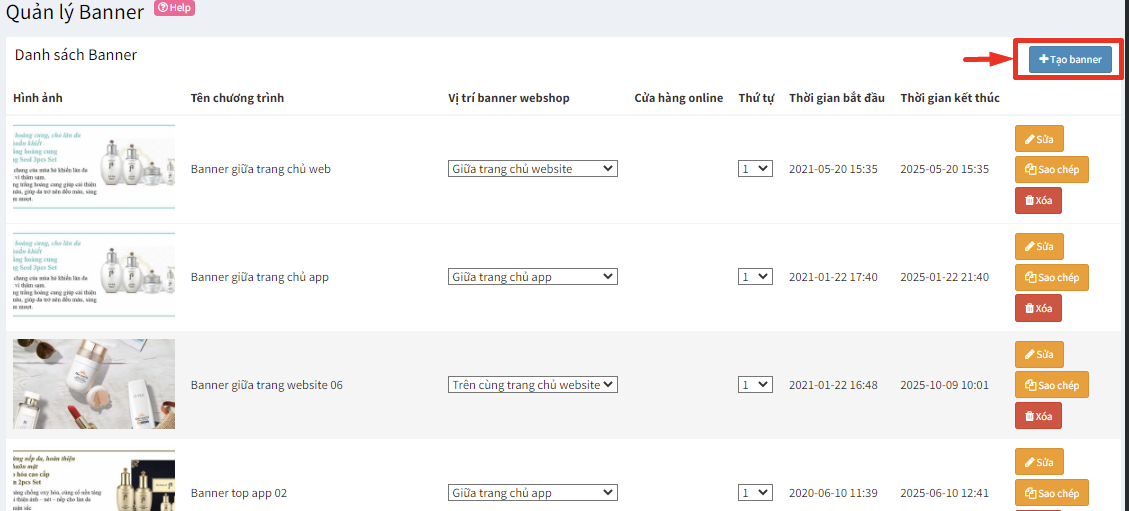Click the Tạo banner button
This screenshot has height=511, width=1129.
pos(1069,60)
